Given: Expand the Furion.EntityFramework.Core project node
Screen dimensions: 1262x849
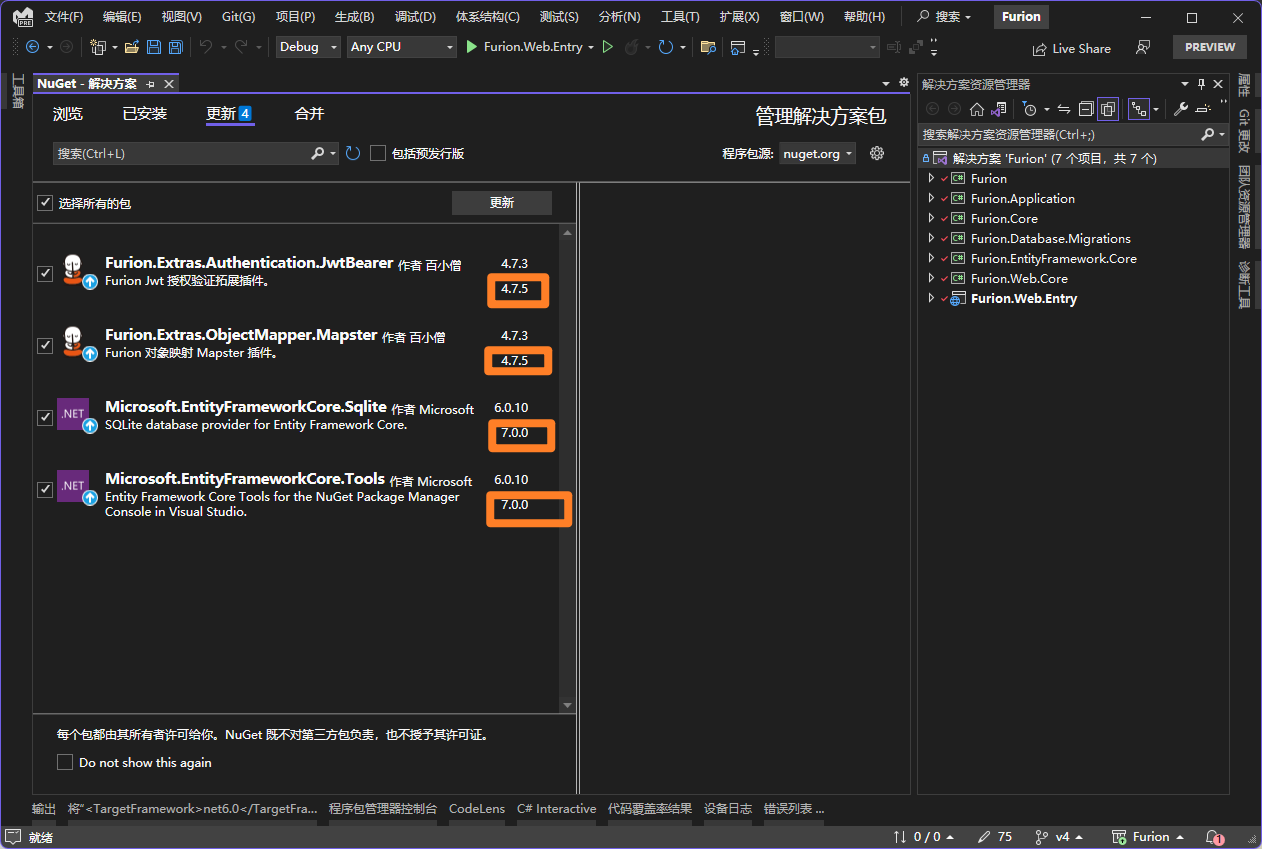Looking at the screenshot, I should pos(931,258).
